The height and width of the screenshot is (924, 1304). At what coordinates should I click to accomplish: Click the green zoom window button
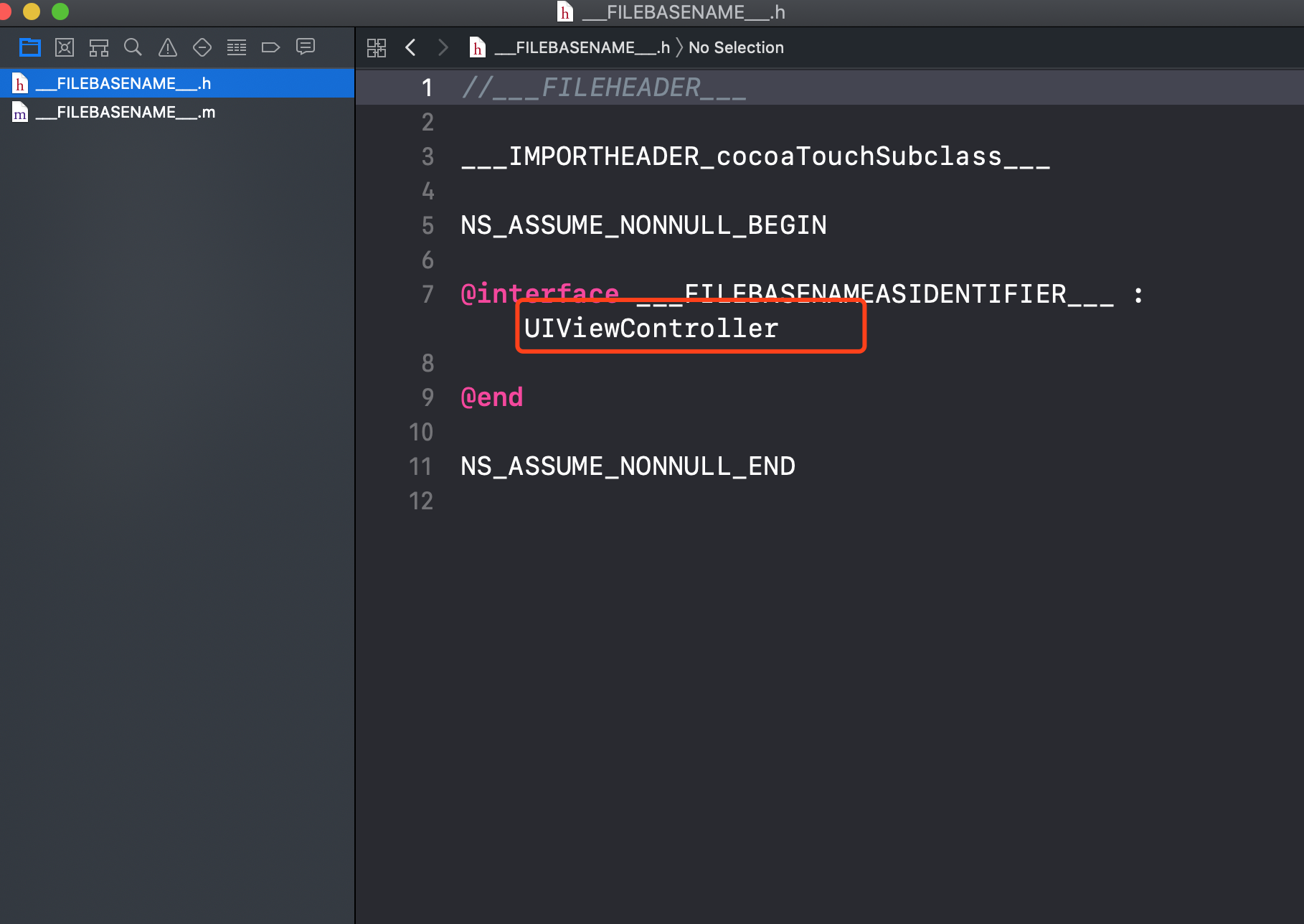pyautogui.click(x=60, y=11)
